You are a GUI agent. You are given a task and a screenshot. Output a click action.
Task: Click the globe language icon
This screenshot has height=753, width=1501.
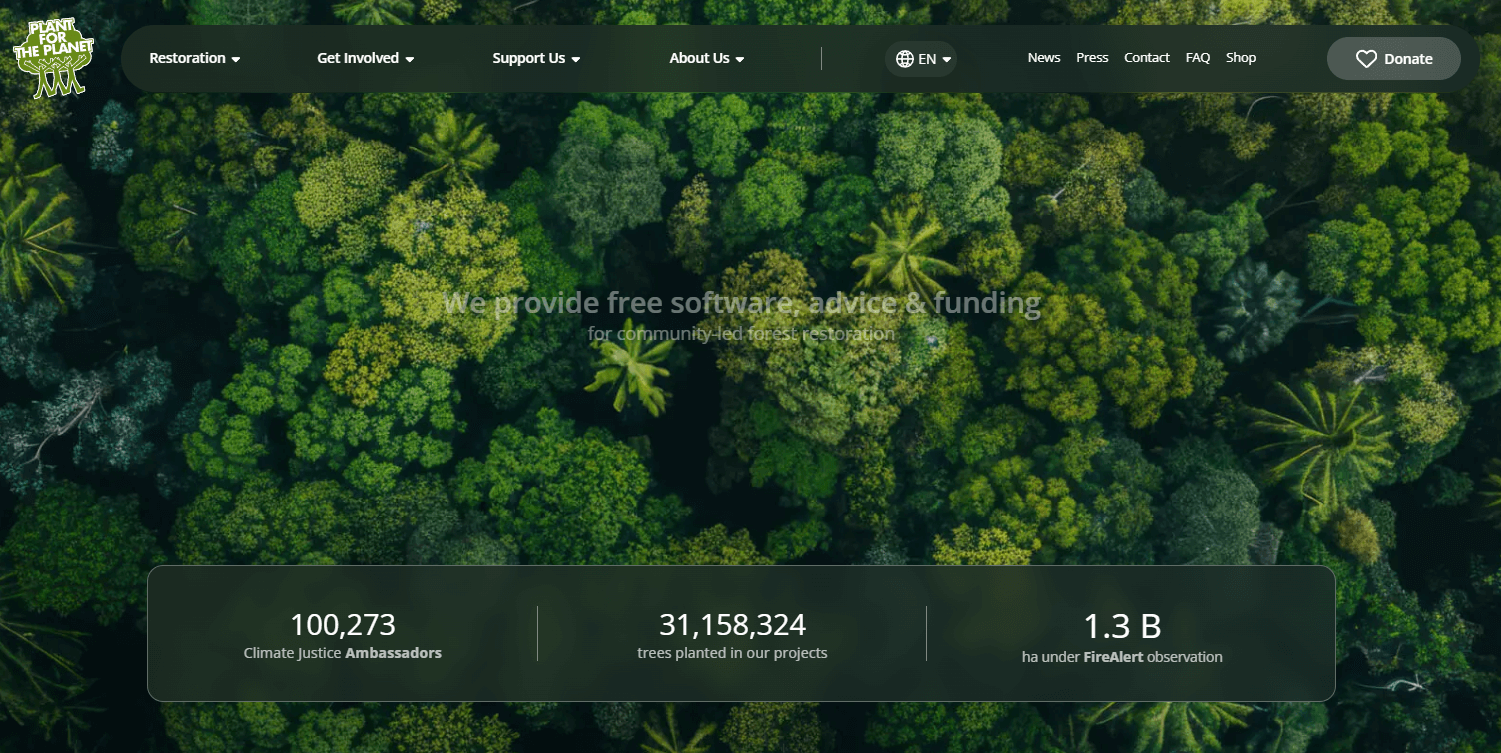pyautogui.click(x=904, y=59)
